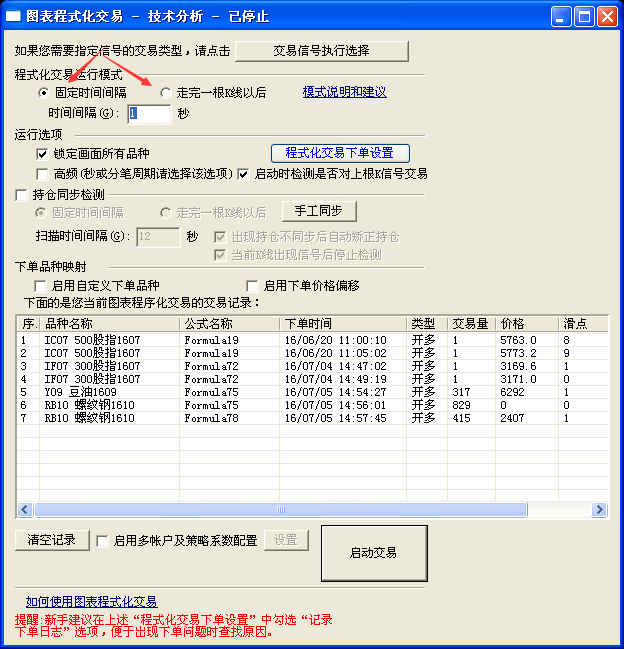Click the 交易信号执行选择 button

tap(322, 51)
